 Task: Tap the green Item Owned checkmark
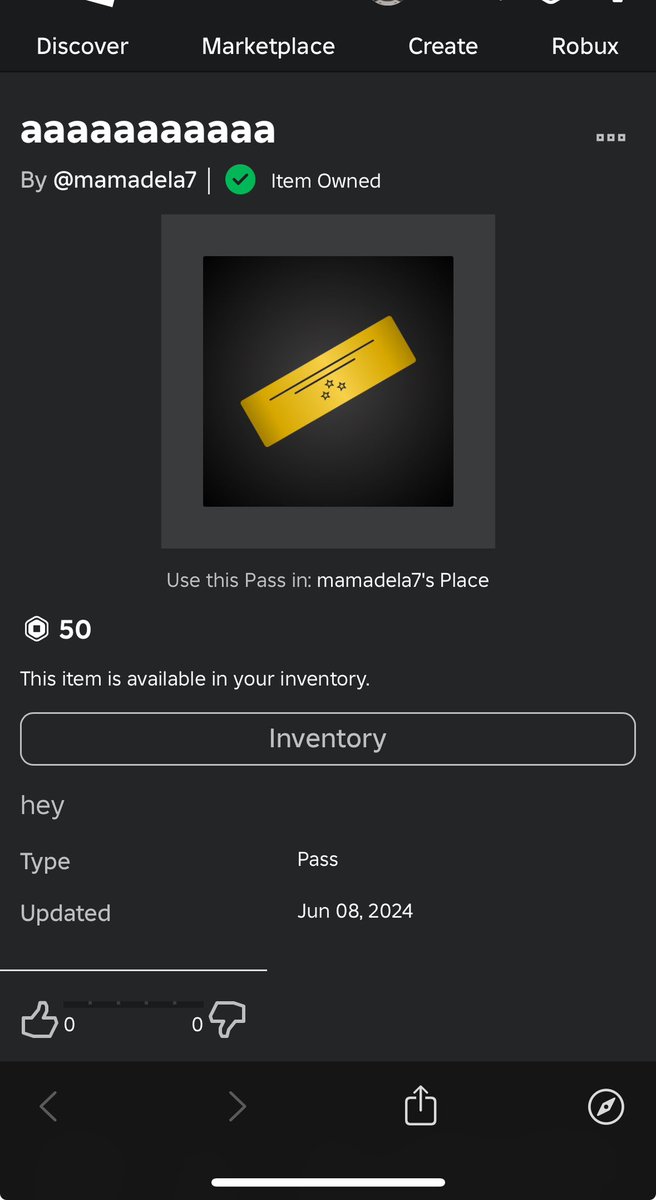(240, 181)
